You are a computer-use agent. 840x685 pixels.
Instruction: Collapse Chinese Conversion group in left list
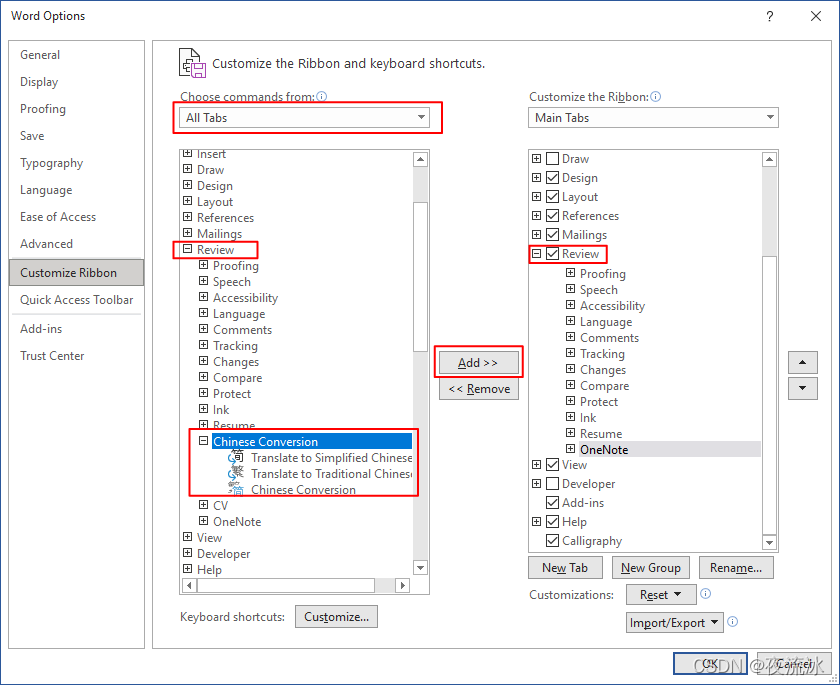(204, 441)
